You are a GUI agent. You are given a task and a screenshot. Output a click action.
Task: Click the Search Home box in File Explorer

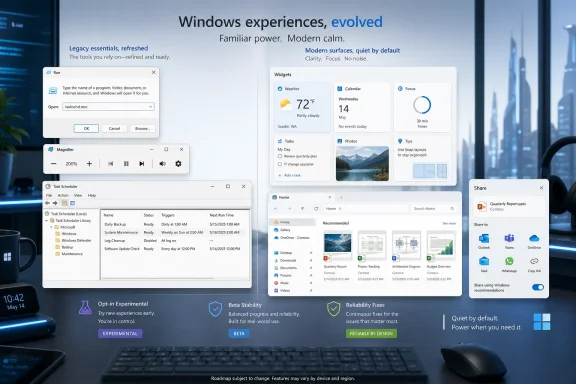(x=433, y=208)
